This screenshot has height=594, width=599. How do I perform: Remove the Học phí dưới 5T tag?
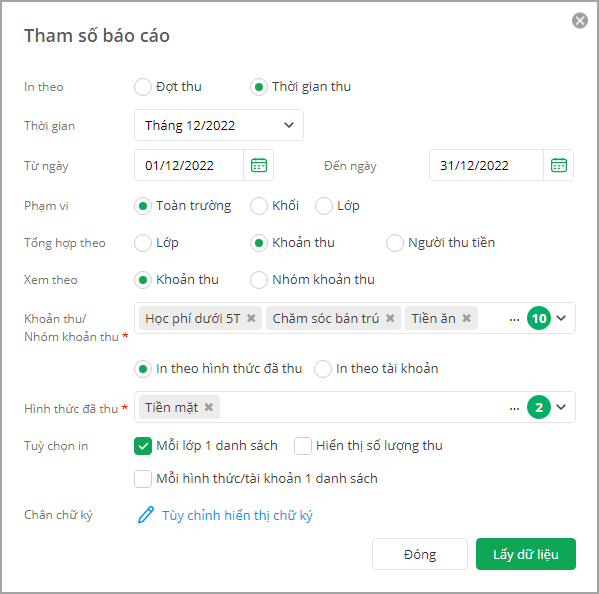251,318
